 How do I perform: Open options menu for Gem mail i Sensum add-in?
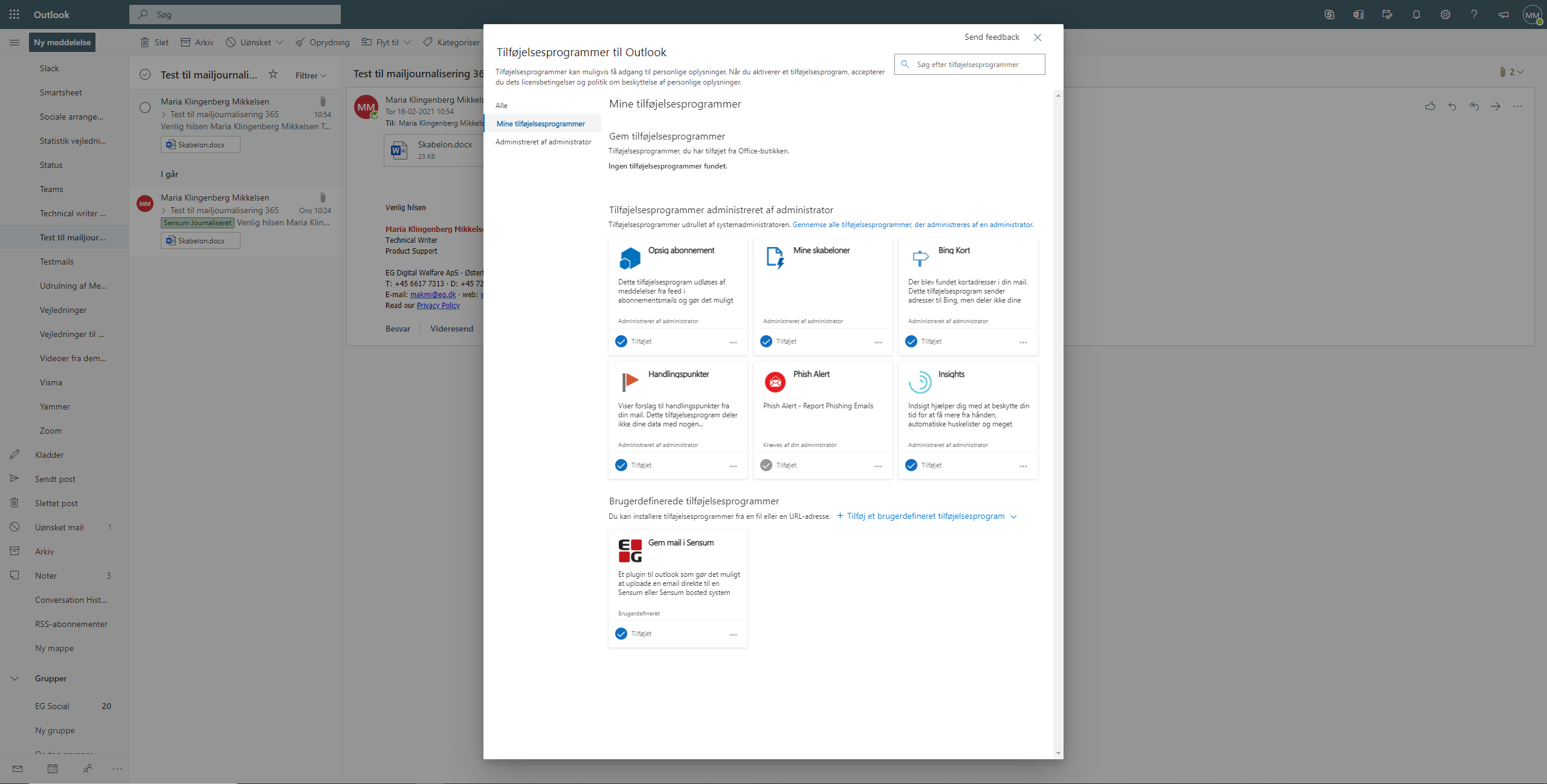[733, 635]
